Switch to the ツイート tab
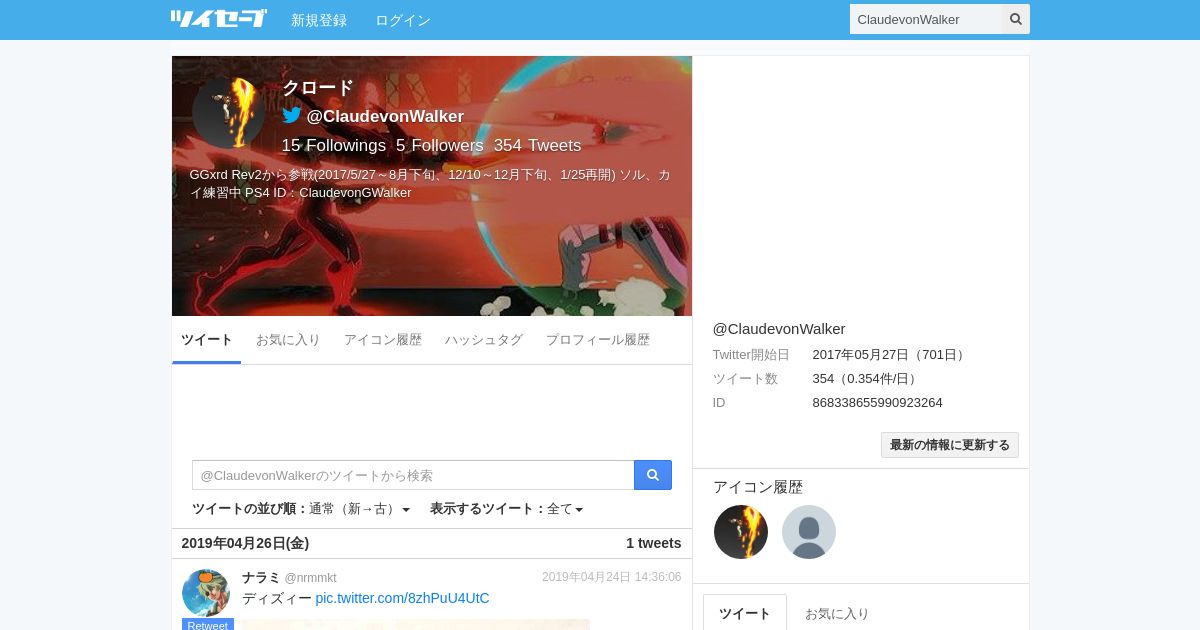The width and height of the screenshot is (1200, 630). pyautogui.click(x=207, y=340)
